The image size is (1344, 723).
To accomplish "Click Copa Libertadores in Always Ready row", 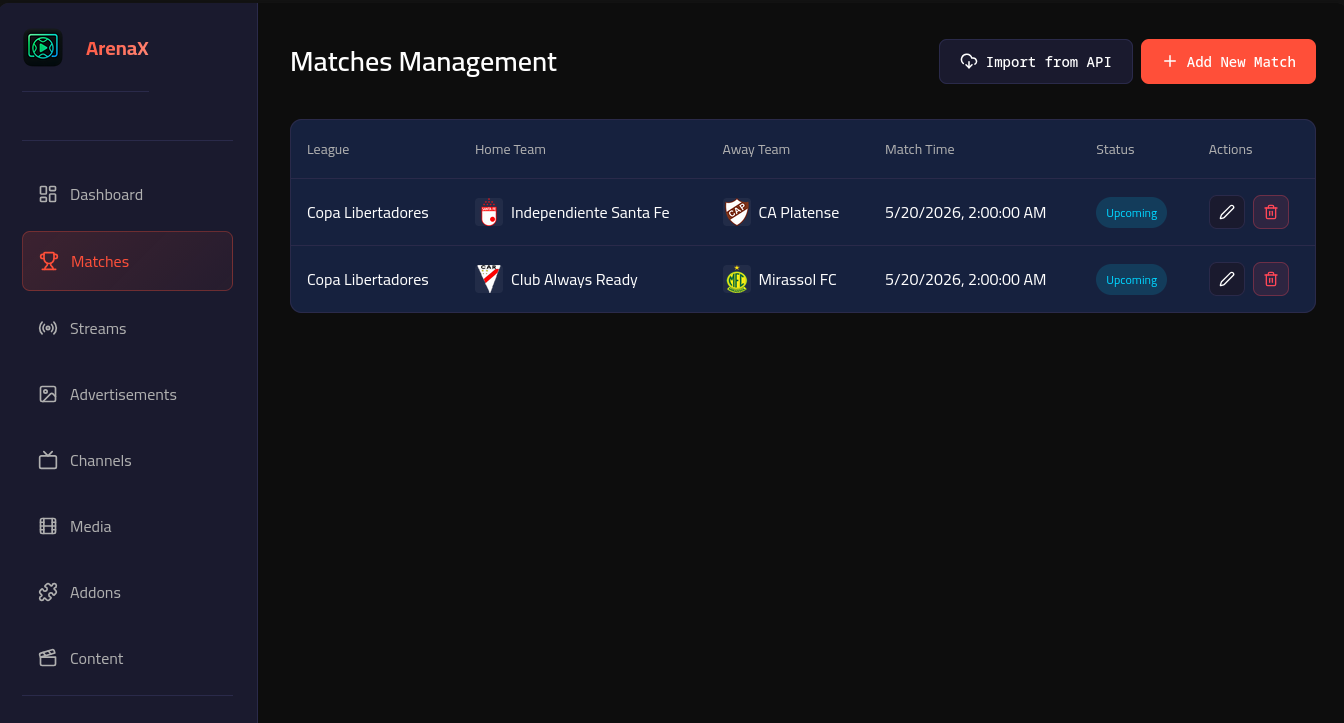I will (x=368, y=279).
